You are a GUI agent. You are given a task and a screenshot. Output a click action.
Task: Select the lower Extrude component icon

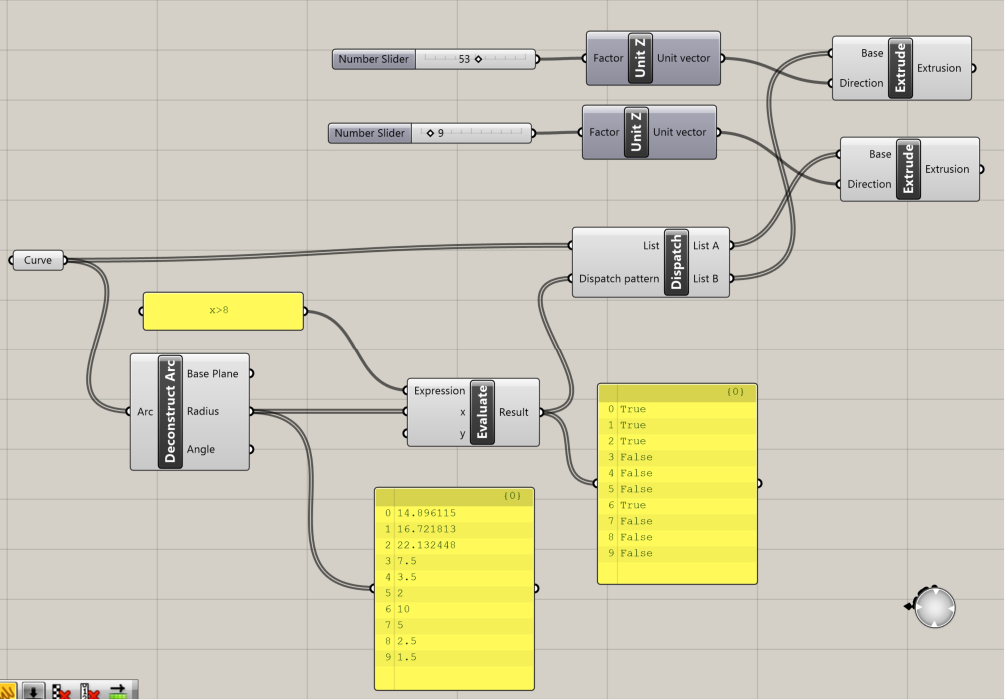(908, 169)
